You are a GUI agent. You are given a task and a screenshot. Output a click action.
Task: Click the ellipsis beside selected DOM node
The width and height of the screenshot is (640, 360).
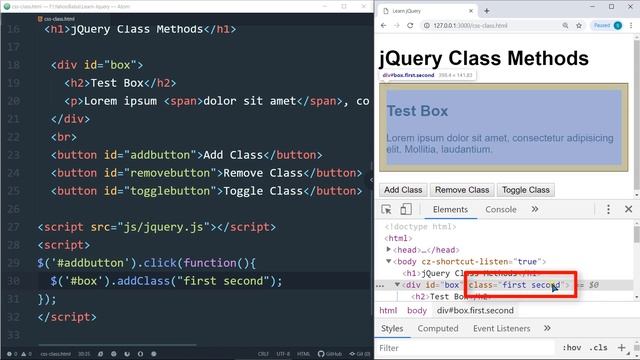tap(380, 285)
